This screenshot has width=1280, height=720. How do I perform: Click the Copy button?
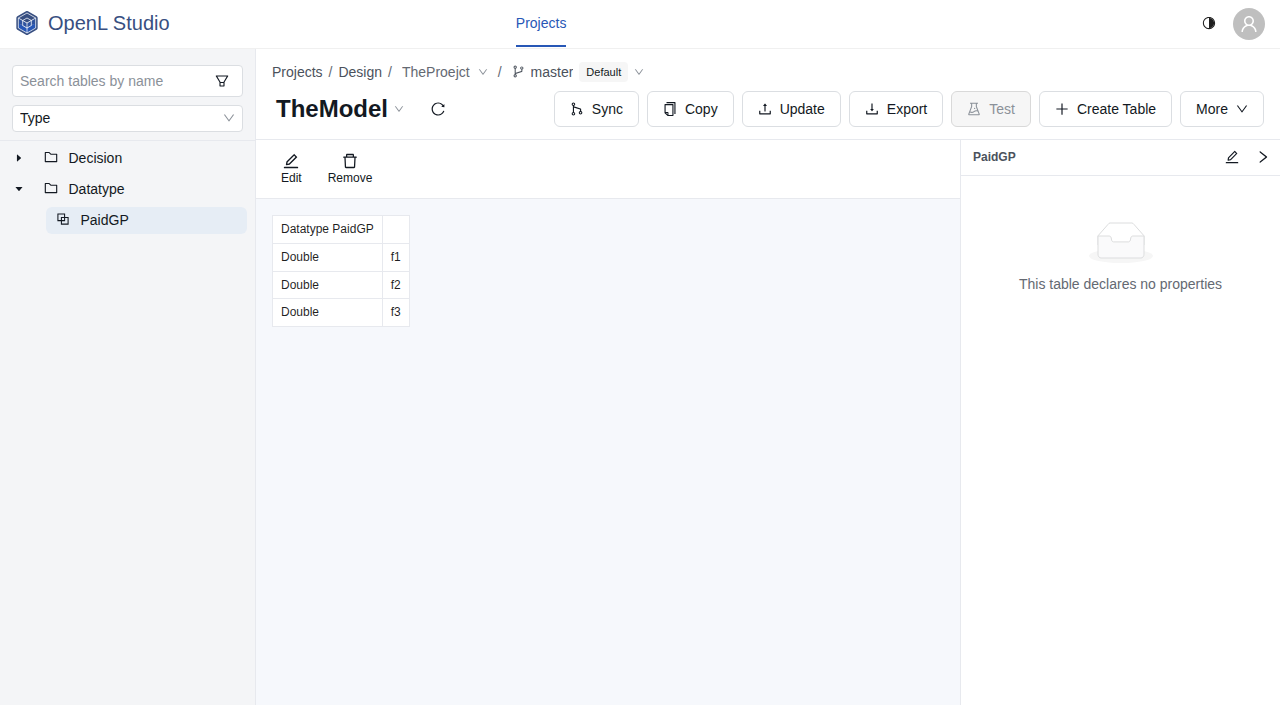coord(690,109)
